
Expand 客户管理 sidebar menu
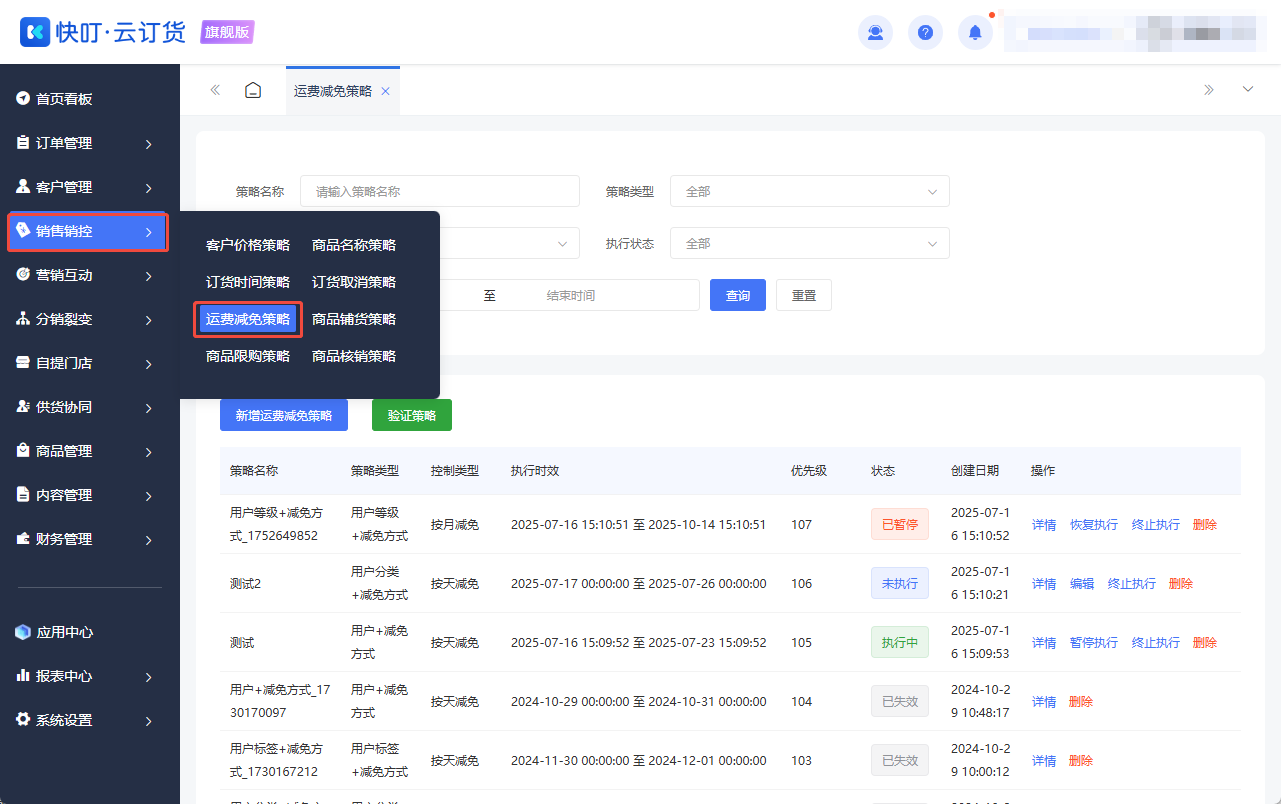coord(90,187)
